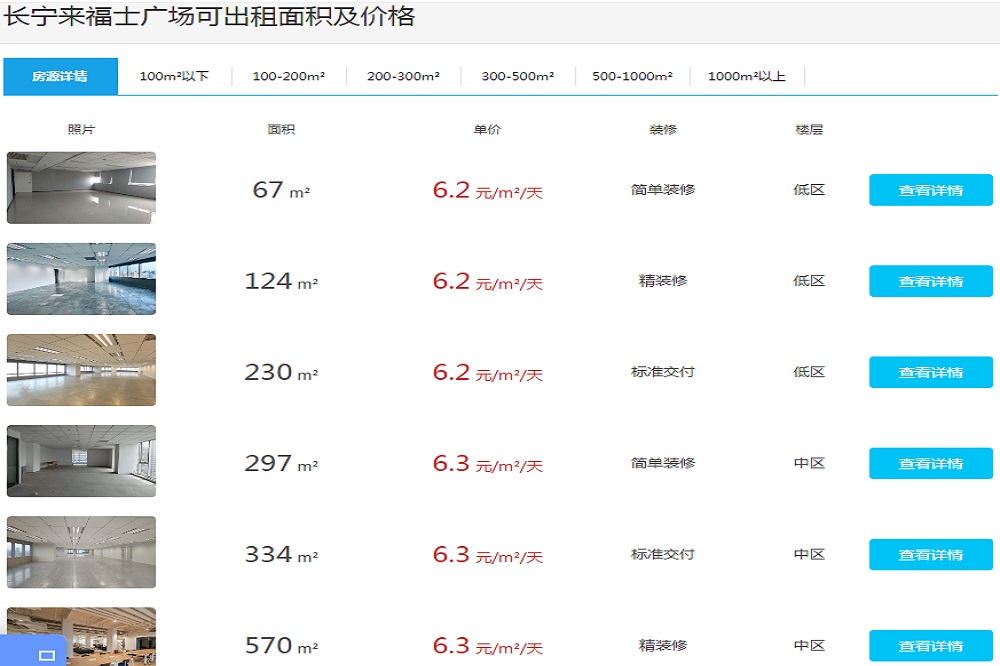
Task: Click 查看详情 on the 230 m² row
Action: point(930,373)
